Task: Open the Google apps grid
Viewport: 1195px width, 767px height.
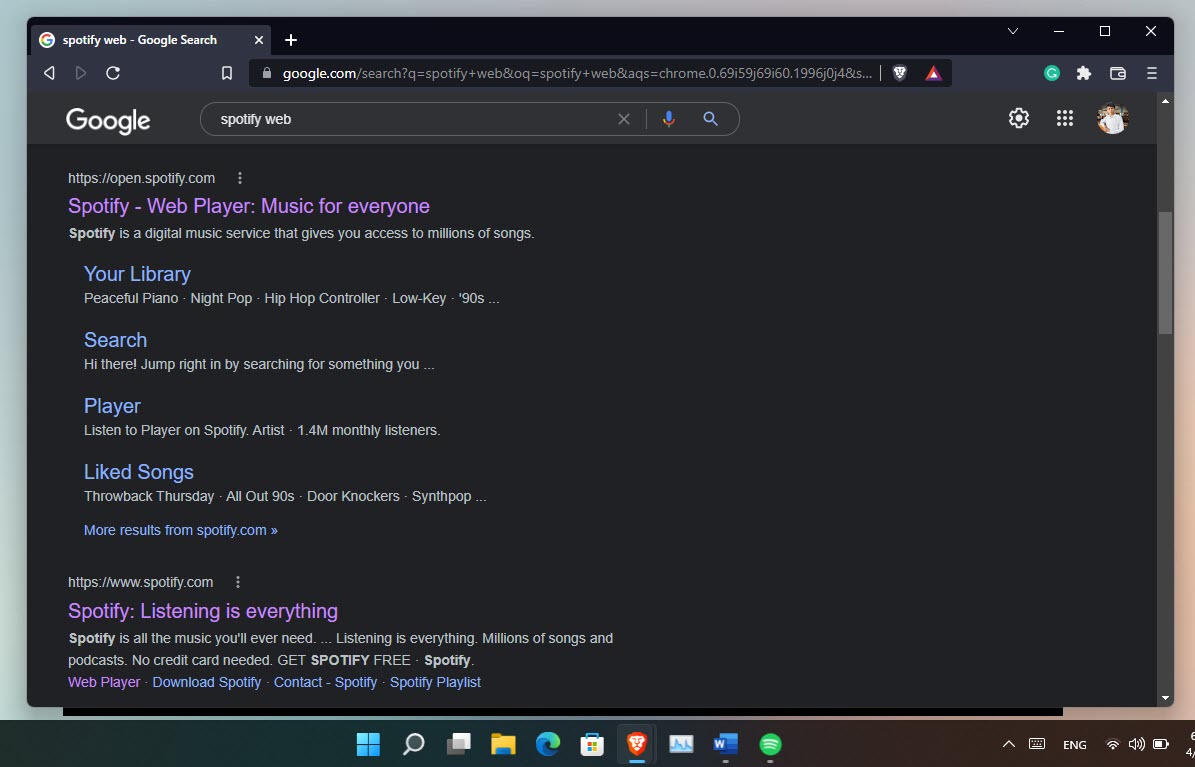Action: click(x=1065, y=118)
